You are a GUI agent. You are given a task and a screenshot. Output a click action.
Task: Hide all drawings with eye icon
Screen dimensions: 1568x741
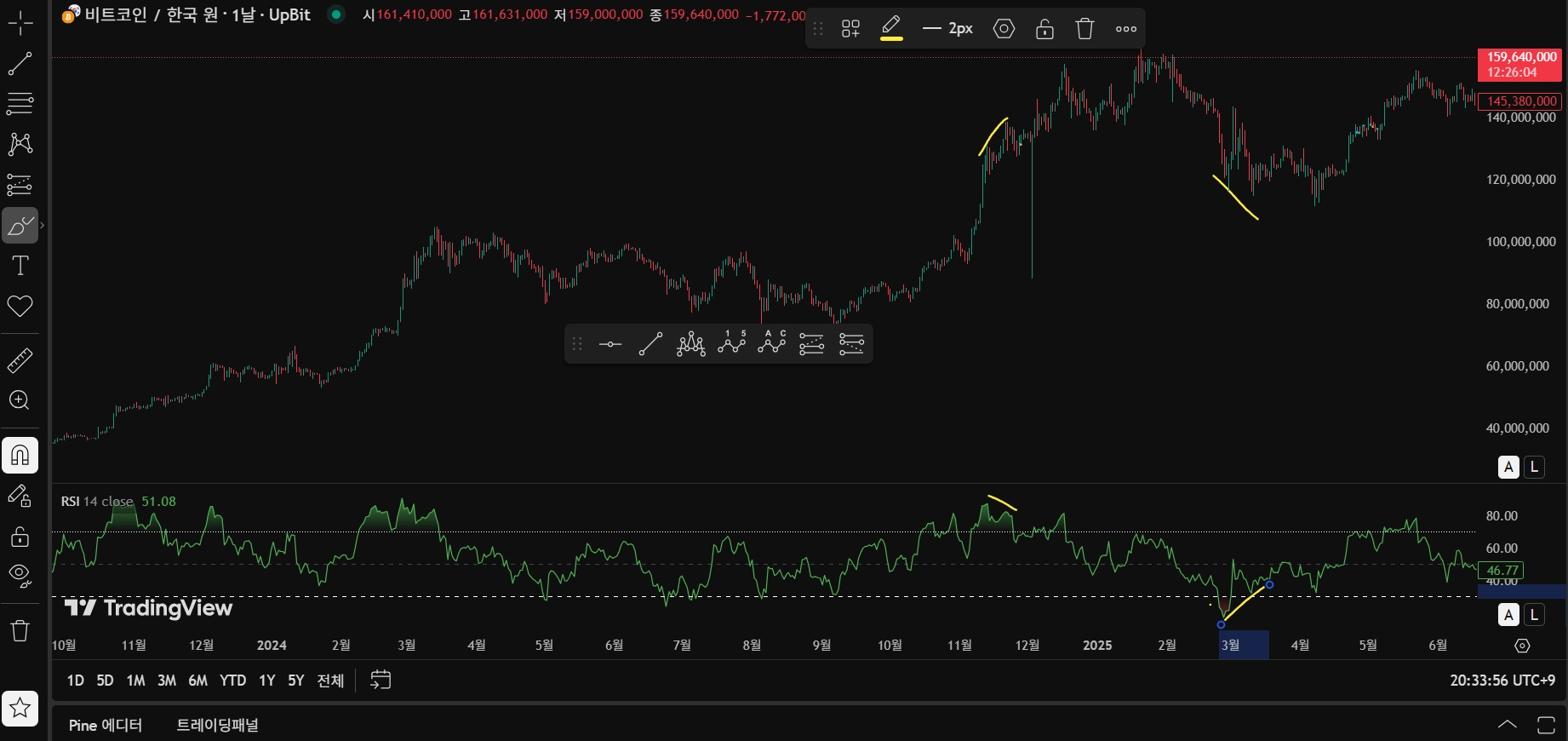coord(20,576)
